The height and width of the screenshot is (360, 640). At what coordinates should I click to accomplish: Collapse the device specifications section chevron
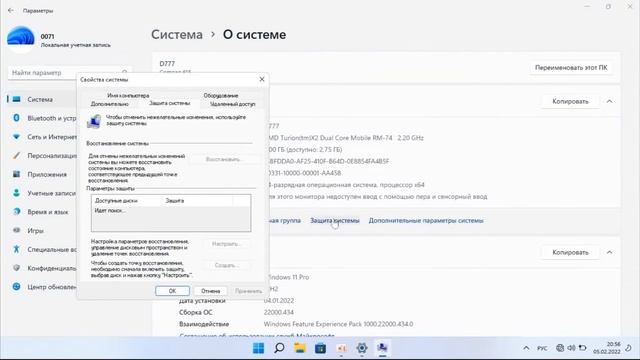(609, 101)
